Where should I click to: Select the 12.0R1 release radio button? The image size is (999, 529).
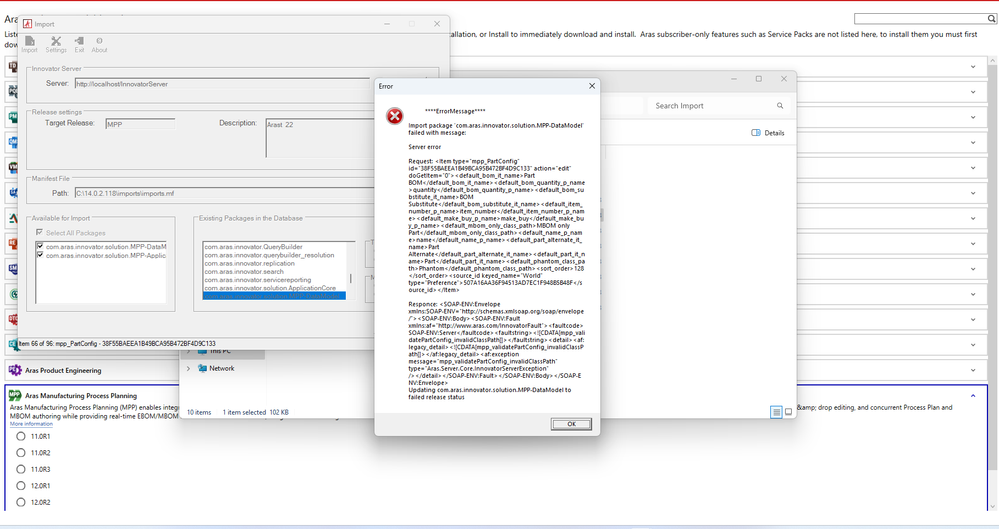[21, 485]
